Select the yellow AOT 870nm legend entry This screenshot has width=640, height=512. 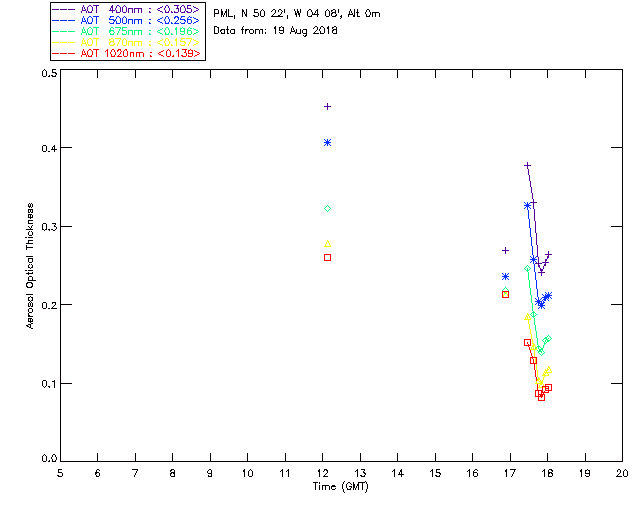[x=127, y=42]
